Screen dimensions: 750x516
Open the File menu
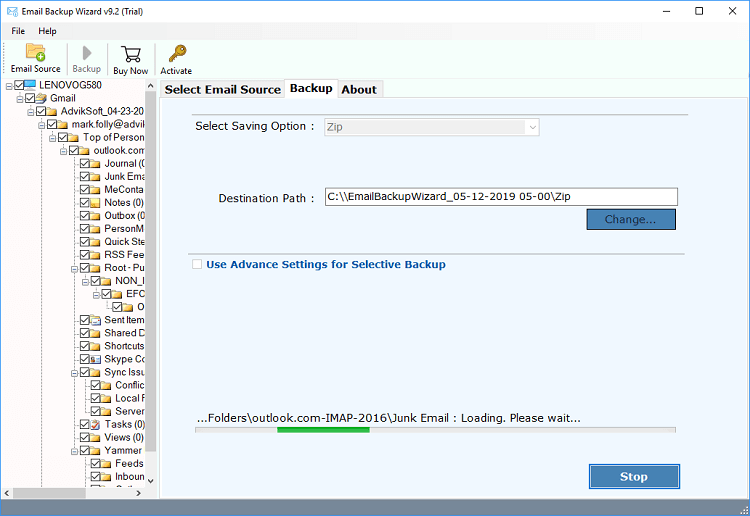[x=18, y=31]
